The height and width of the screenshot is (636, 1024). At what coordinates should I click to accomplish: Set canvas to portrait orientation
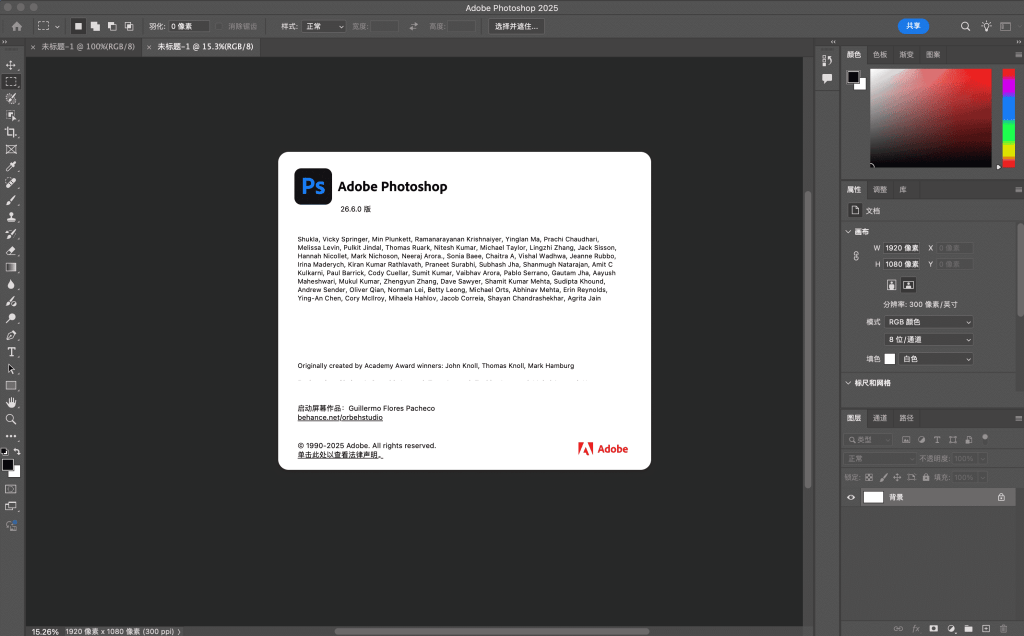(x=891, y=285)
